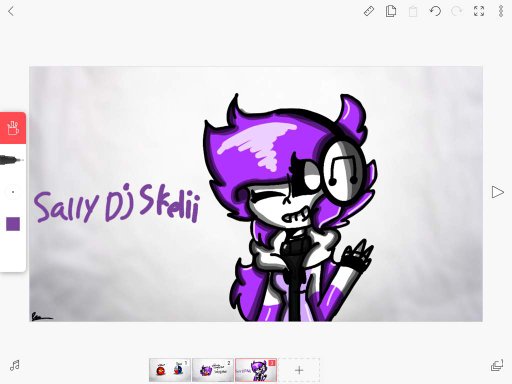Copy the current frame
Screen dimensions: 512x384
coord(391,11)
